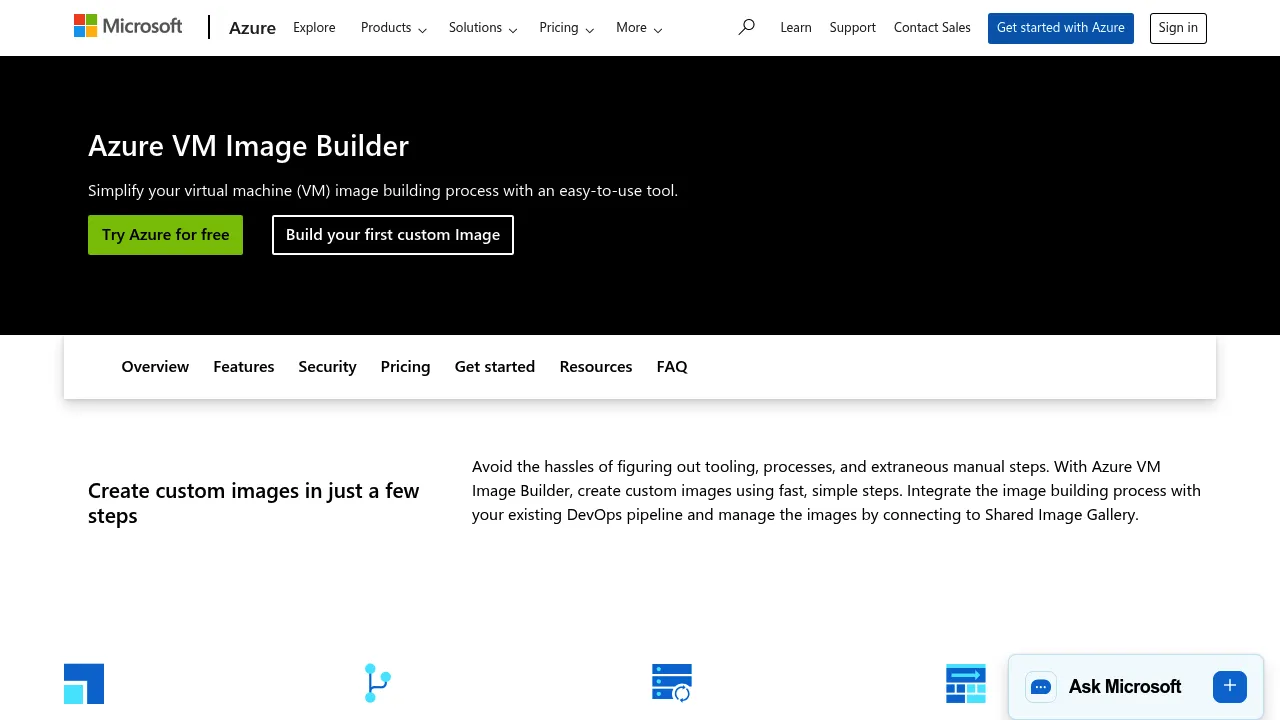Go to the Overview tab
1280x720 pixels.
[155, 367]
